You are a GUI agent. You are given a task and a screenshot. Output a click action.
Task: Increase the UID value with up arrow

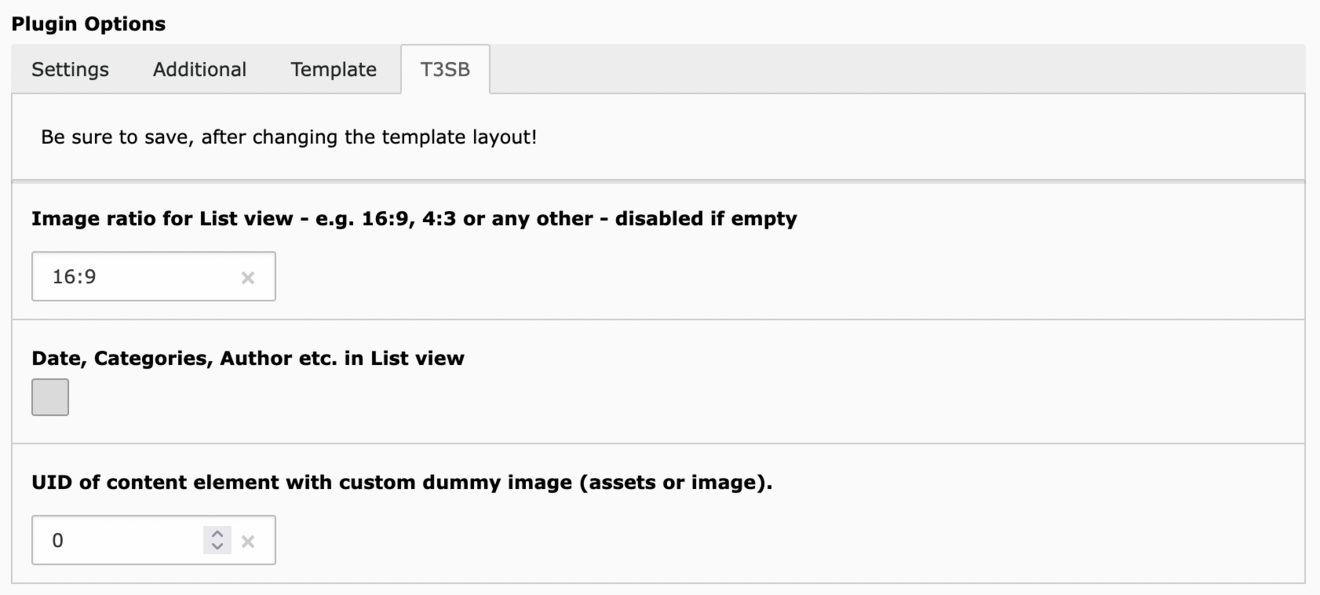point(217,535)
